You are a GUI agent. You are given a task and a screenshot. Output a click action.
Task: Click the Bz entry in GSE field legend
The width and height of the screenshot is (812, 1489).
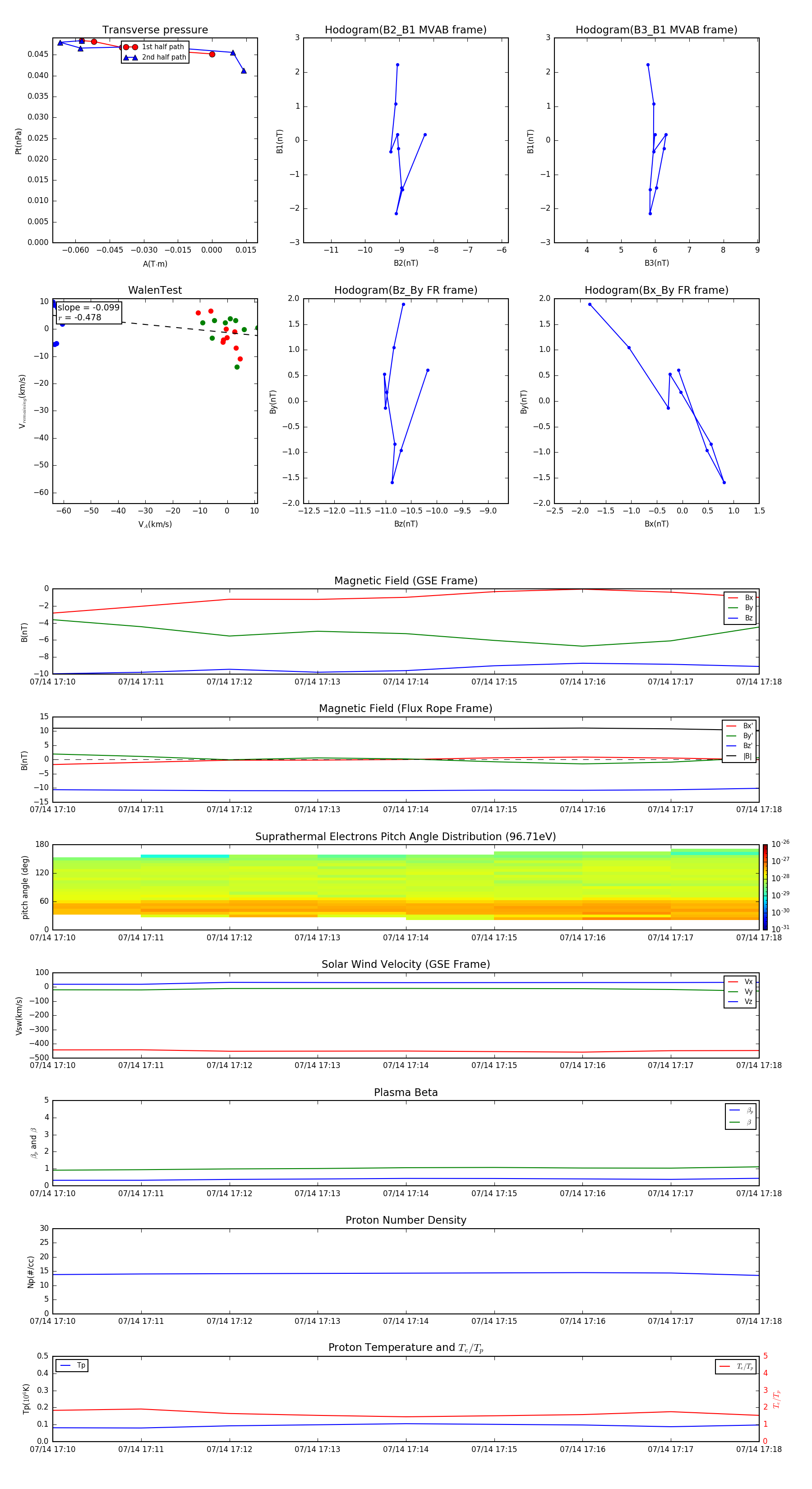click(740, 618)
